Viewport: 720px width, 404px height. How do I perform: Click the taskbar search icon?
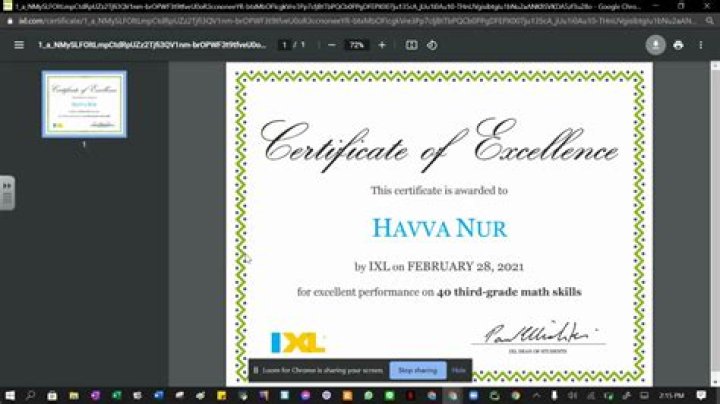(31, 396)
